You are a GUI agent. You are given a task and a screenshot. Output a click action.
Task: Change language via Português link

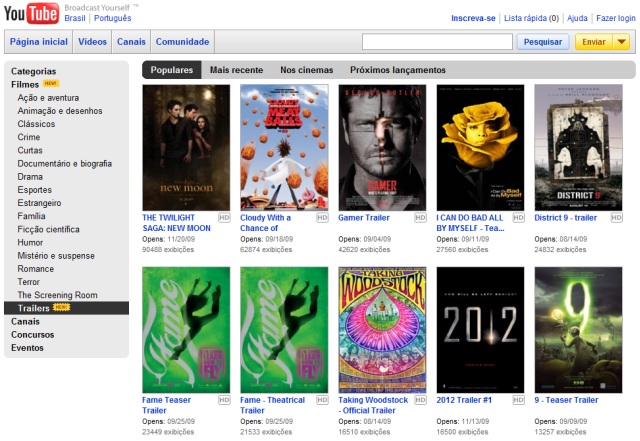pos(113,18)
